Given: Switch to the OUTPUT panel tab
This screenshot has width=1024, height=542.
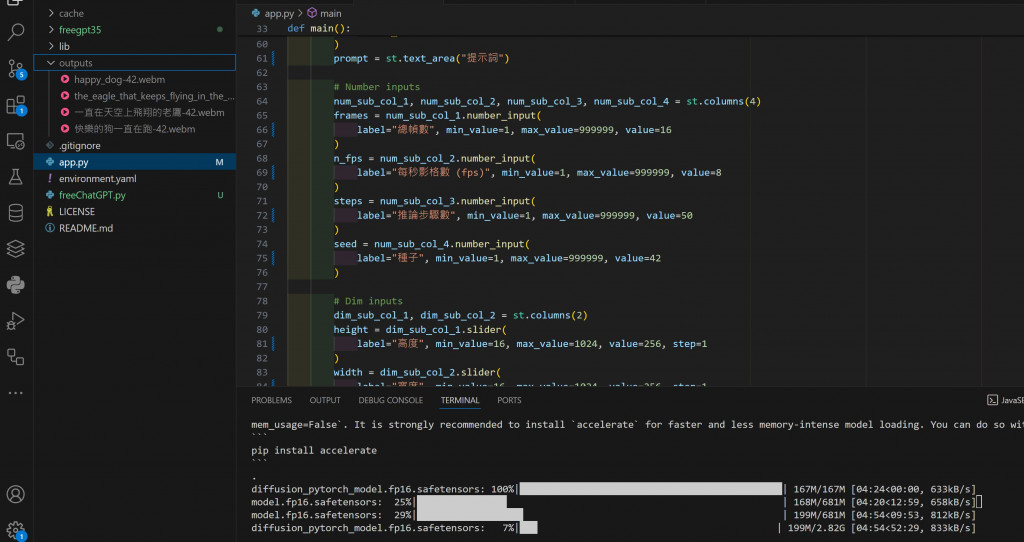Looking at the screenshot, I should (x=325, y=400).
